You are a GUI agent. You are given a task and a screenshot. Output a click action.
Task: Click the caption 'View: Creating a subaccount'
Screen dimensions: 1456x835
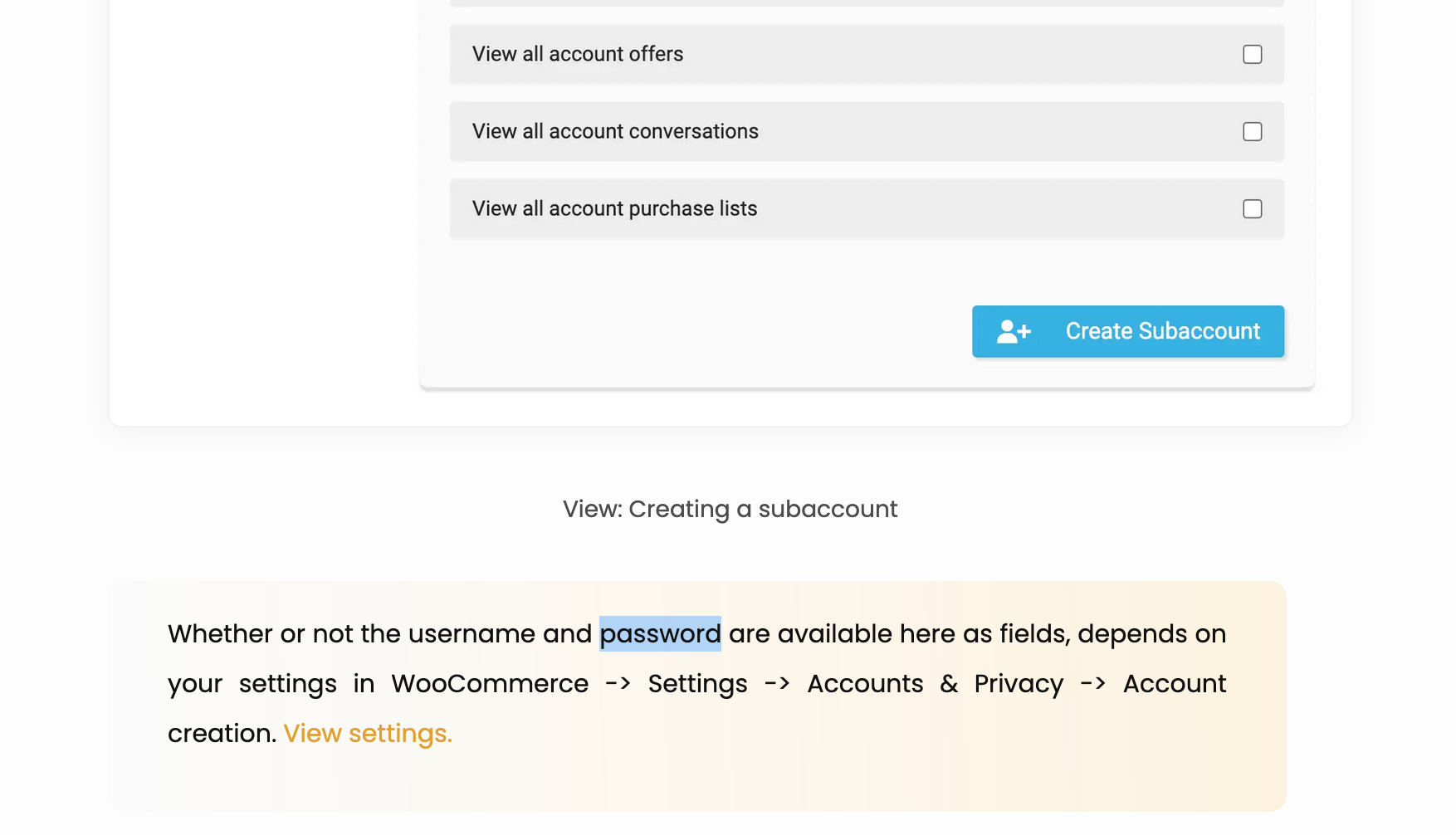(x=730, y=509)
